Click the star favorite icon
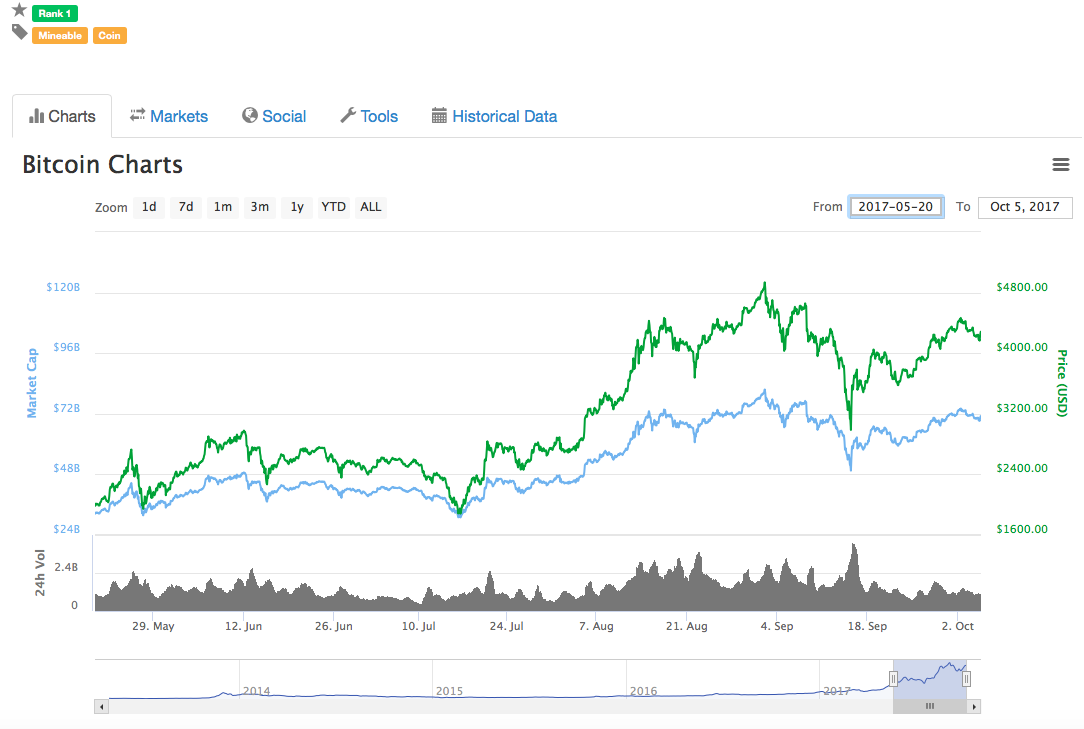Image resolution: width=1084 pixels, height=729 pixels. tap(19, 10)
